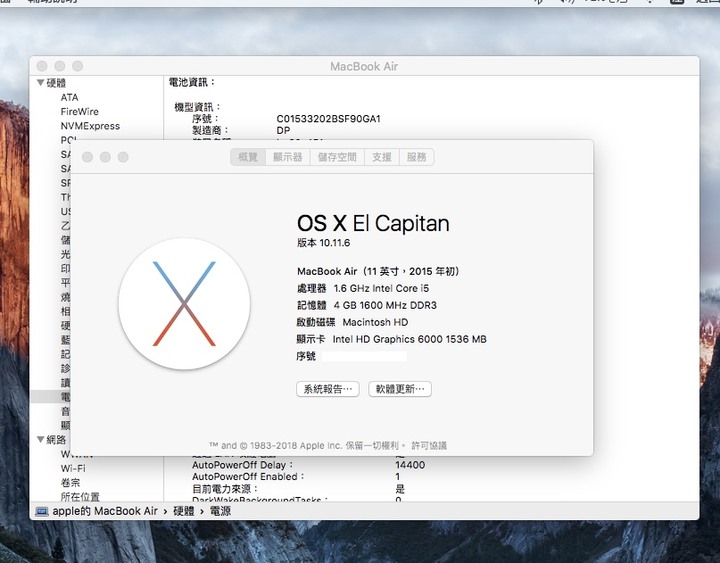Click the blank serial number field
Image resolution: width=720 pixels, height=563 pixels.
click(x=364, y=356)
